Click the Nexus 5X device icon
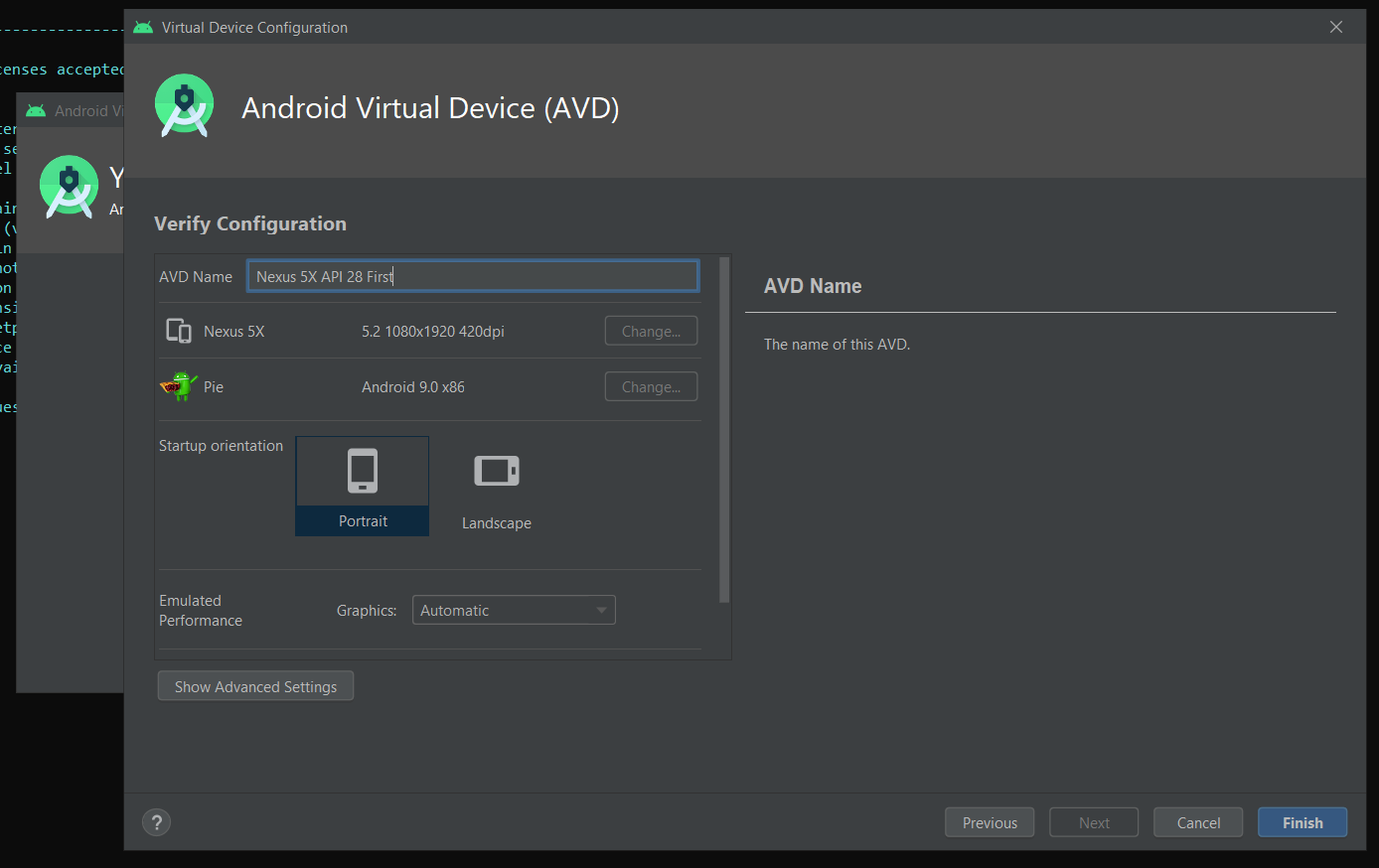This screenshot has height=868, width=1379. [x=179, y=331]
